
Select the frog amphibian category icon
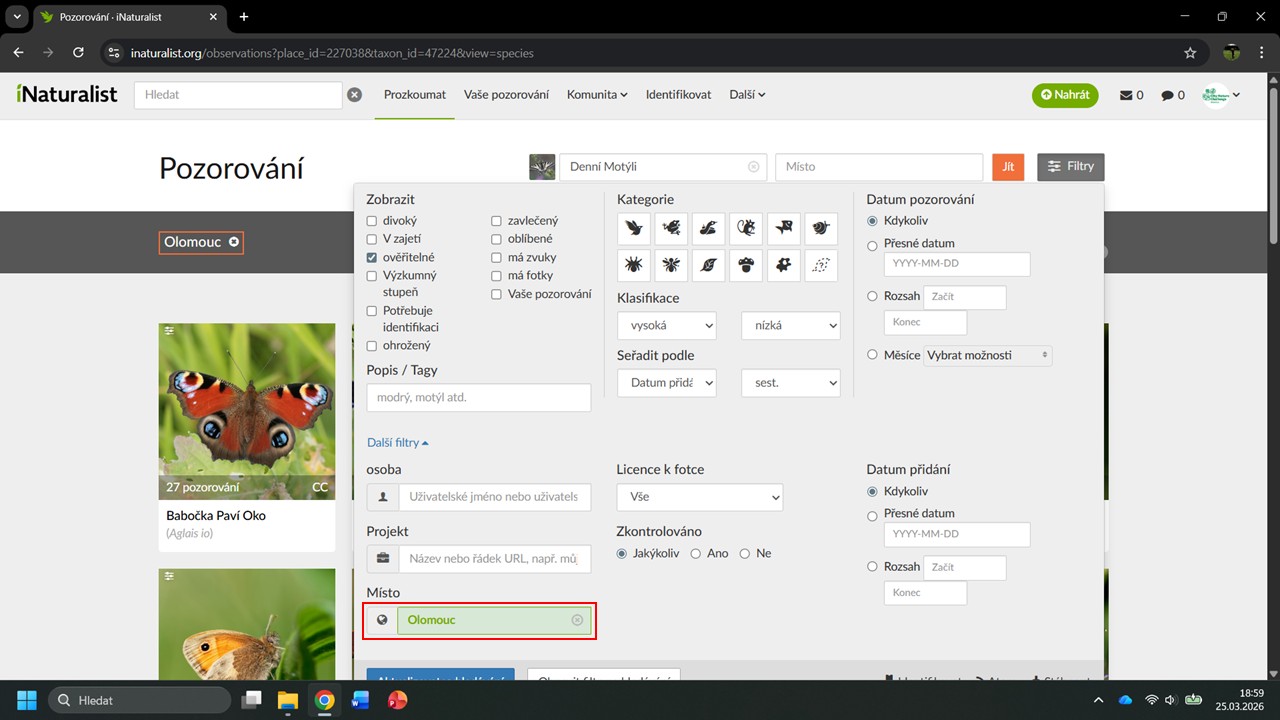[671, 229]
